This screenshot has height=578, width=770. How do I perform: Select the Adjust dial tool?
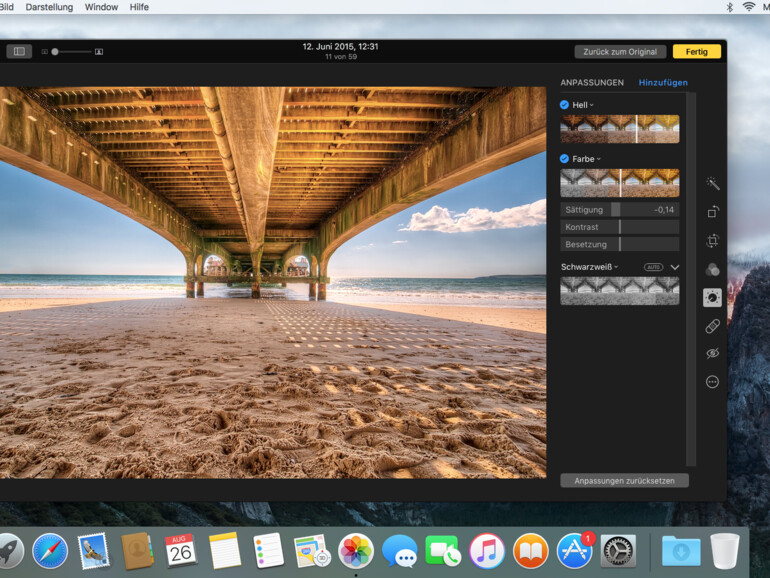(713, 298)
